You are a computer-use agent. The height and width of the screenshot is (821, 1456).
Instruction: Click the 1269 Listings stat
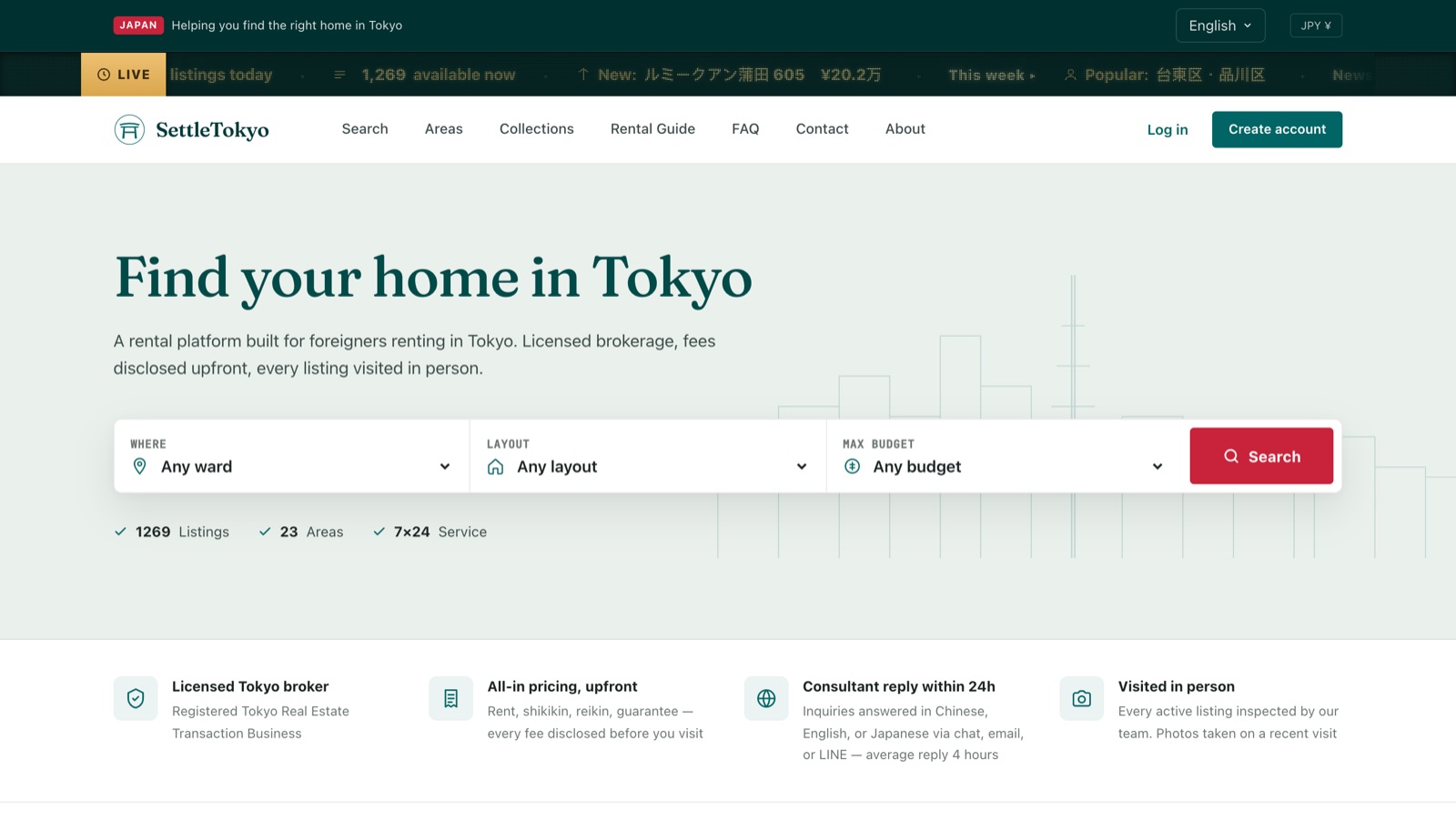172,532
